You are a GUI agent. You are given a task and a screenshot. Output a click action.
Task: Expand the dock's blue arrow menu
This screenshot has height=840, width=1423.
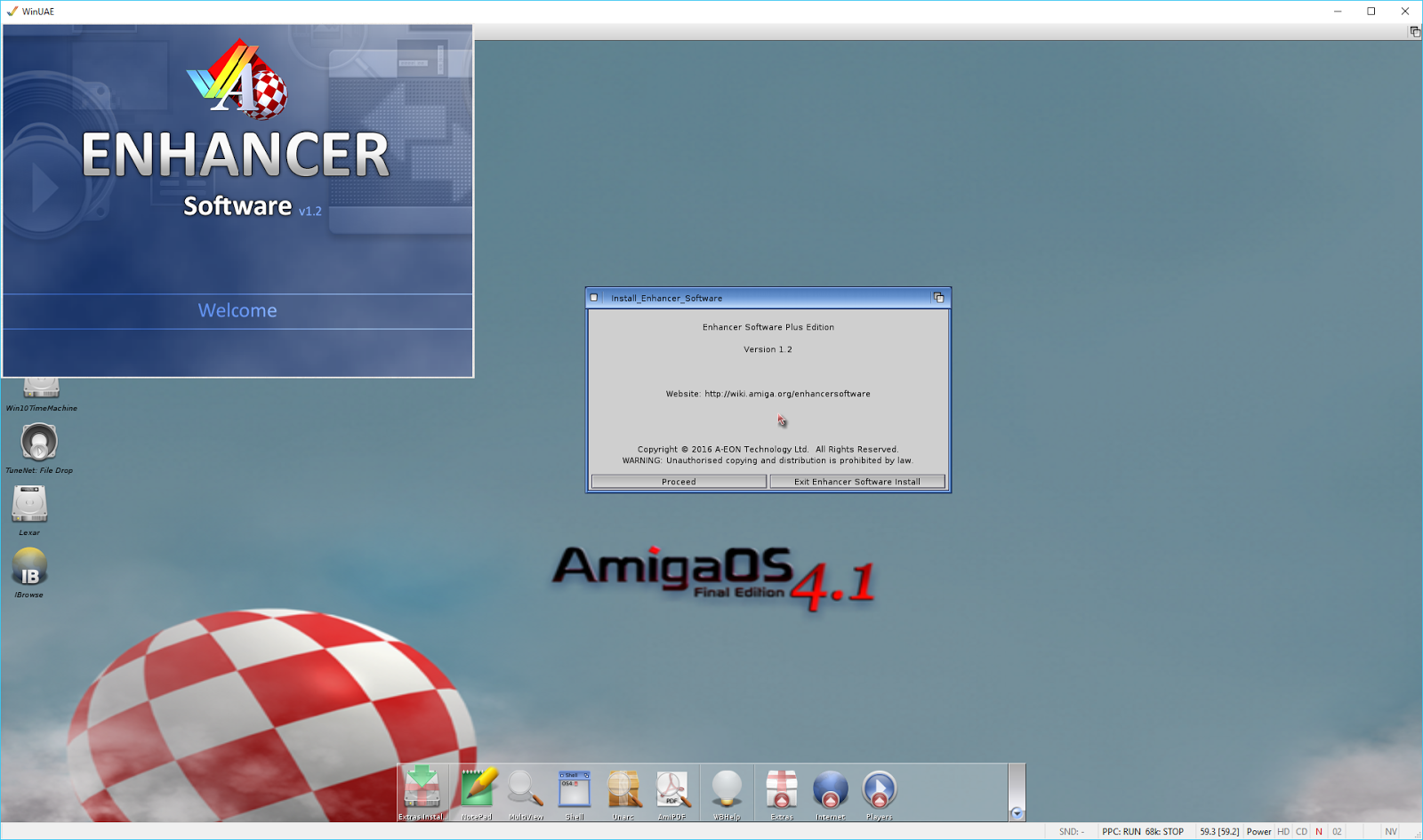[1017, 813]
